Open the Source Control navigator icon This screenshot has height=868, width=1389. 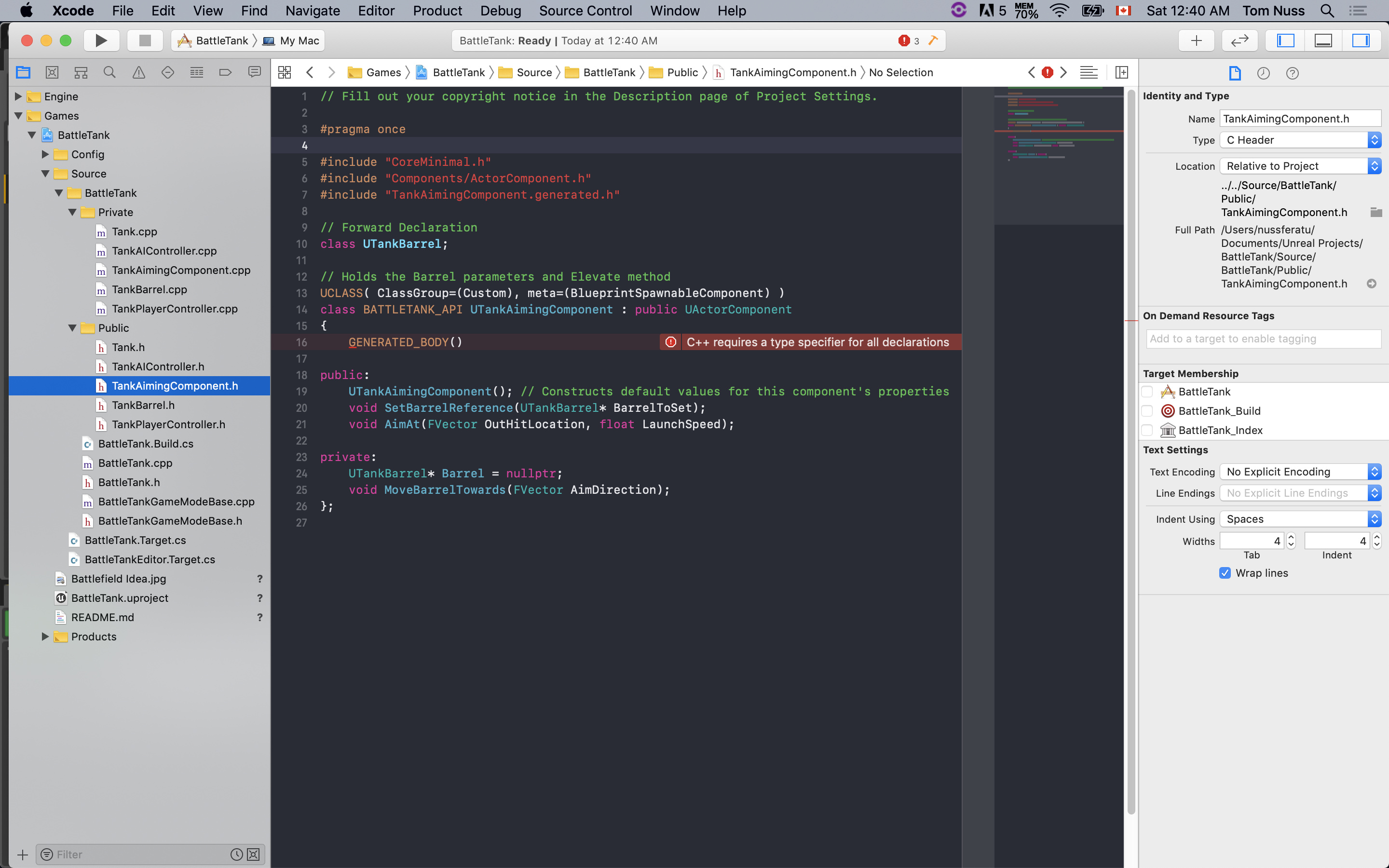click(x=52, y=72)
